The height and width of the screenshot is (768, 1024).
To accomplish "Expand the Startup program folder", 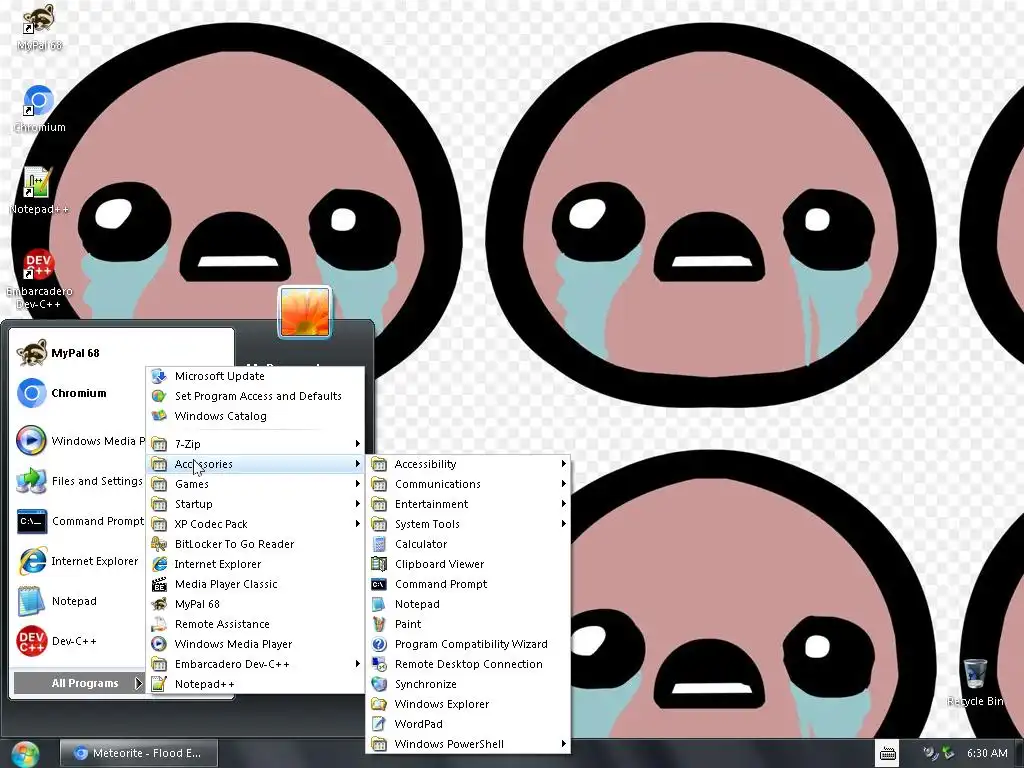I will (255, 504).
